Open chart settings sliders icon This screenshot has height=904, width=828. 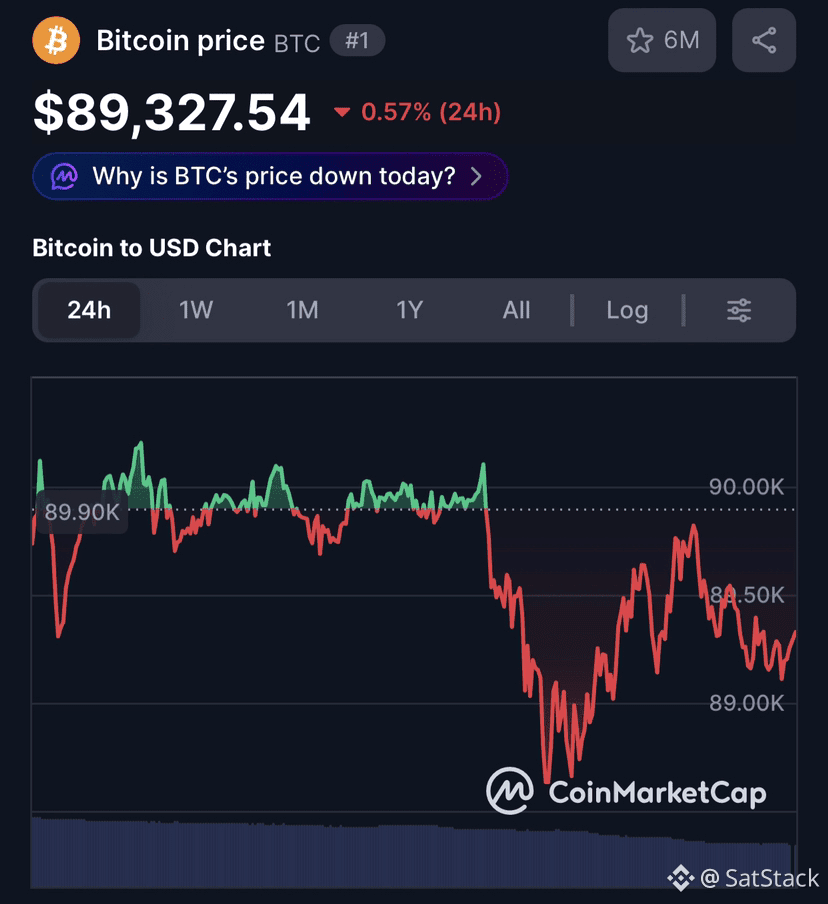pos(739,310)
